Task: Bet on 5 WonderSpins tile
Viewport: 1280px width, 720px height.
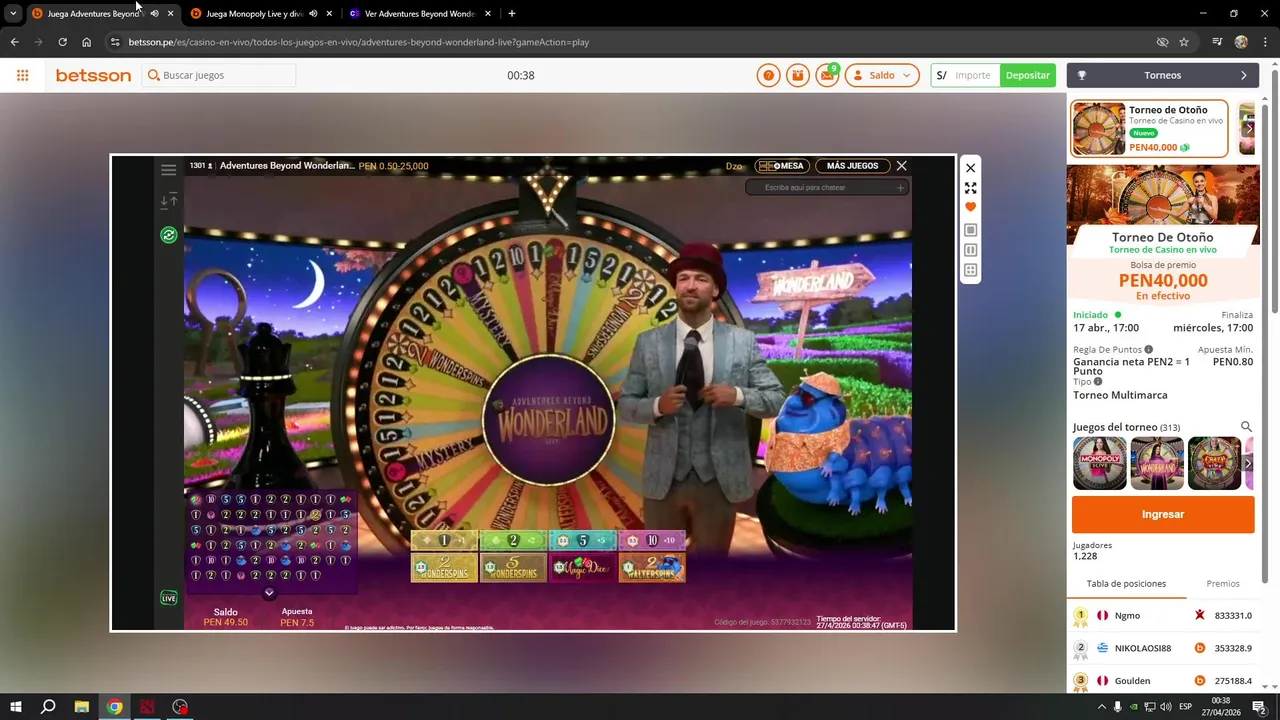Action: tap(513, 567)
